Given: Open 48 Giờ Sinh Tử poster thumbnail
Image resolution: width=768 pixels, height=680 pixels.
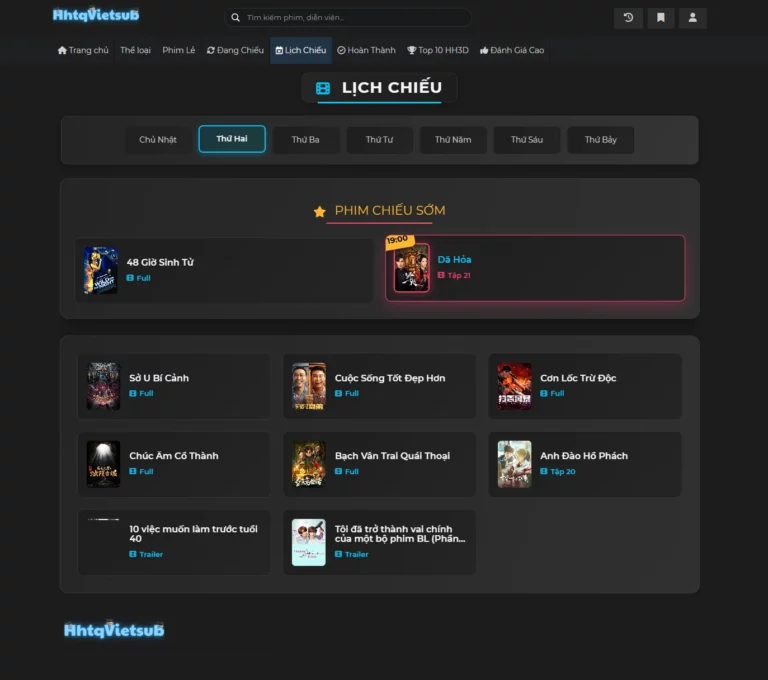Looking at the screenshot, I should [101, 270].
